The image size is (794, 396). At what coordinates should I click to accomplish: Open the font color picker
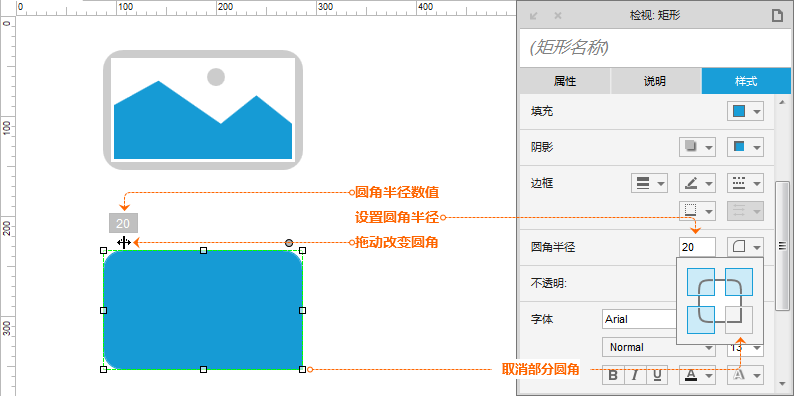point(697,375)
